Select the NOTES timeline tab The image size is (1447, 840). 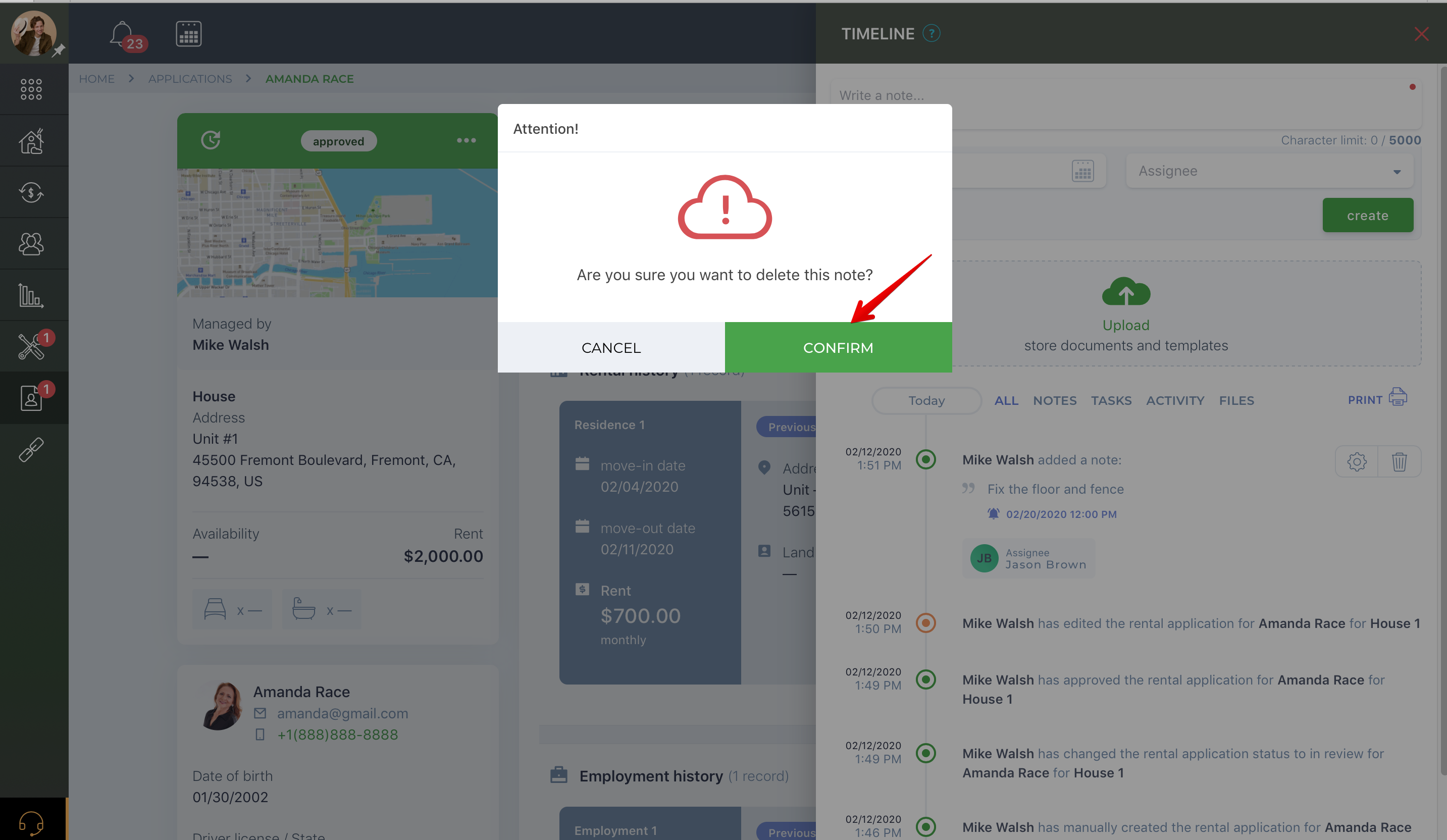[1054, 400]
